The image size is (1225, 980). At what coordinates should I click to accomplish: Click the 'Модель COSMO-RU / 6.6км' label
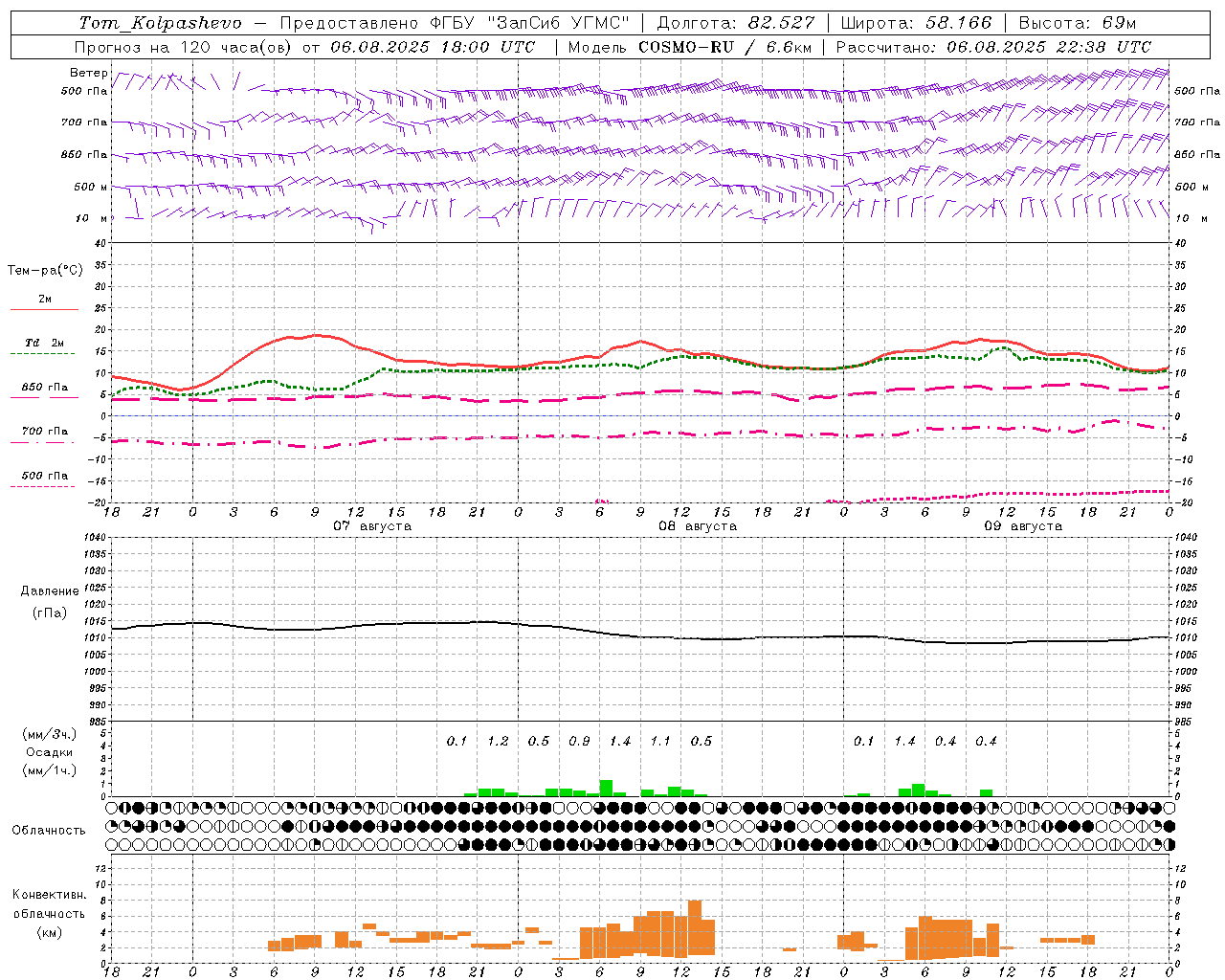point(689,47)
